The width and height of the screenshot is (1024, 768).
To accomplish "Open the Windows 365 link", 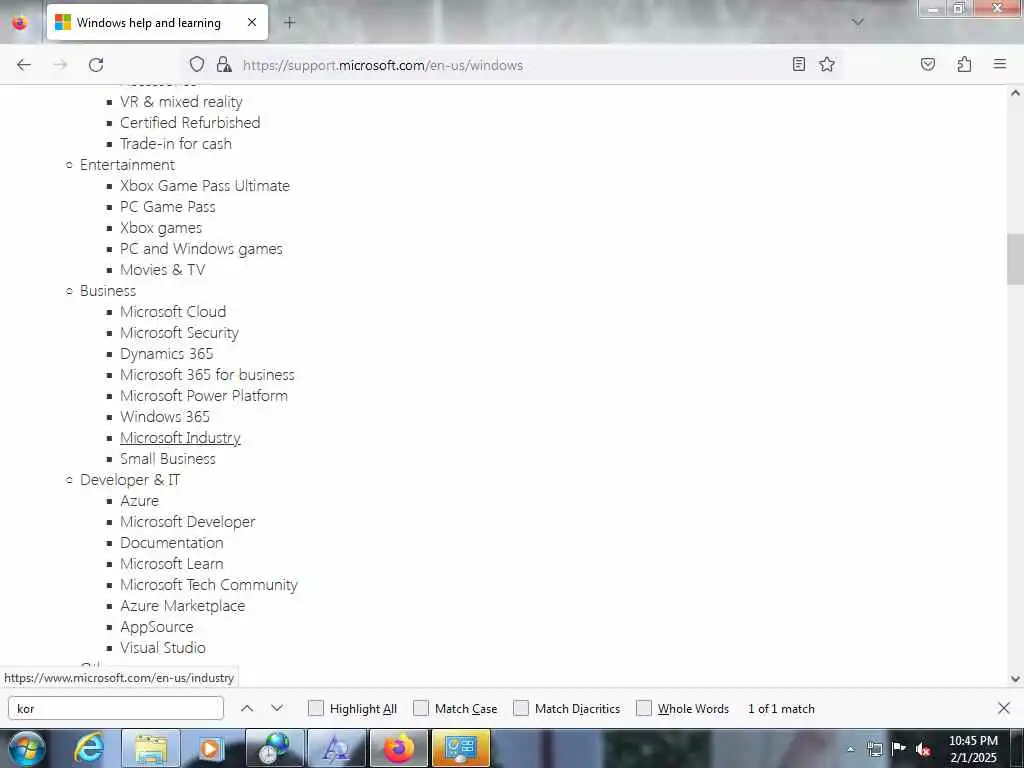I will pos(165,417).
